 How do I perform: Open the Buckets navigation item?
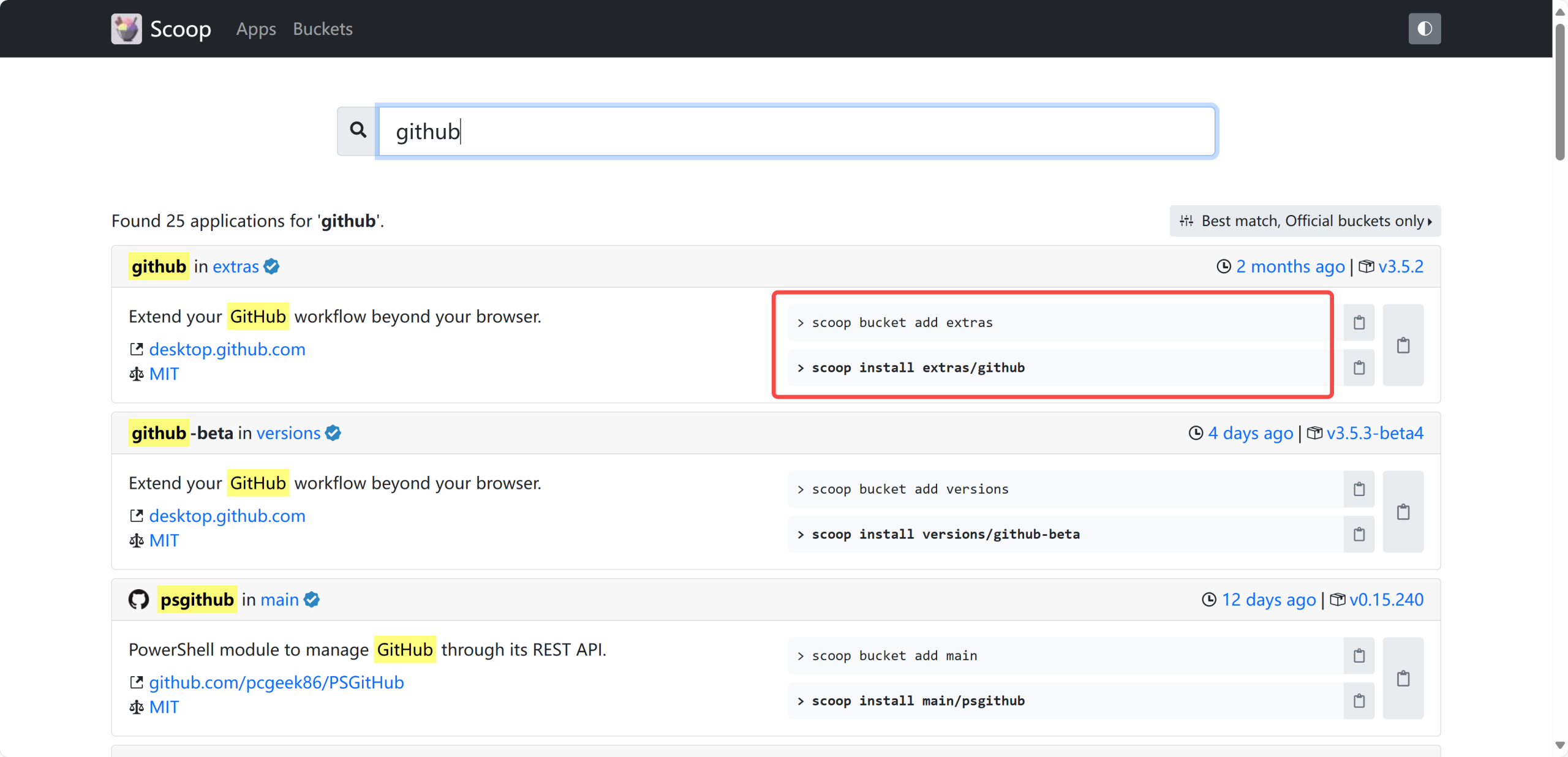323,29
